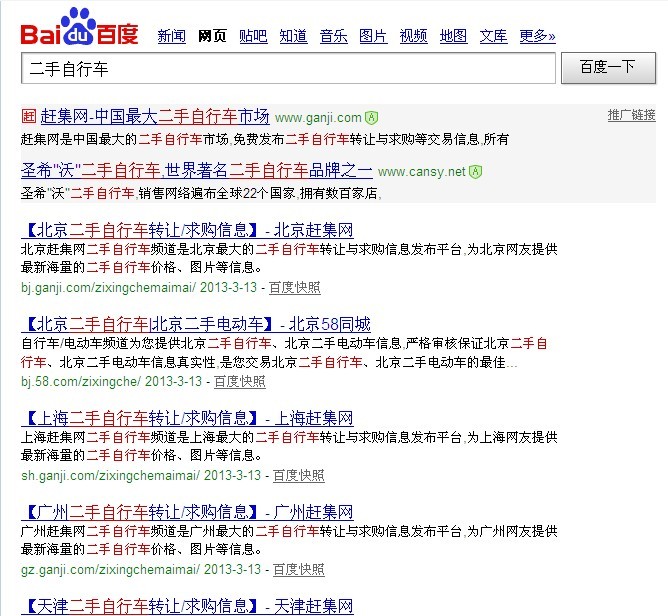Expand the 更多» more options

tap(537, 36)
